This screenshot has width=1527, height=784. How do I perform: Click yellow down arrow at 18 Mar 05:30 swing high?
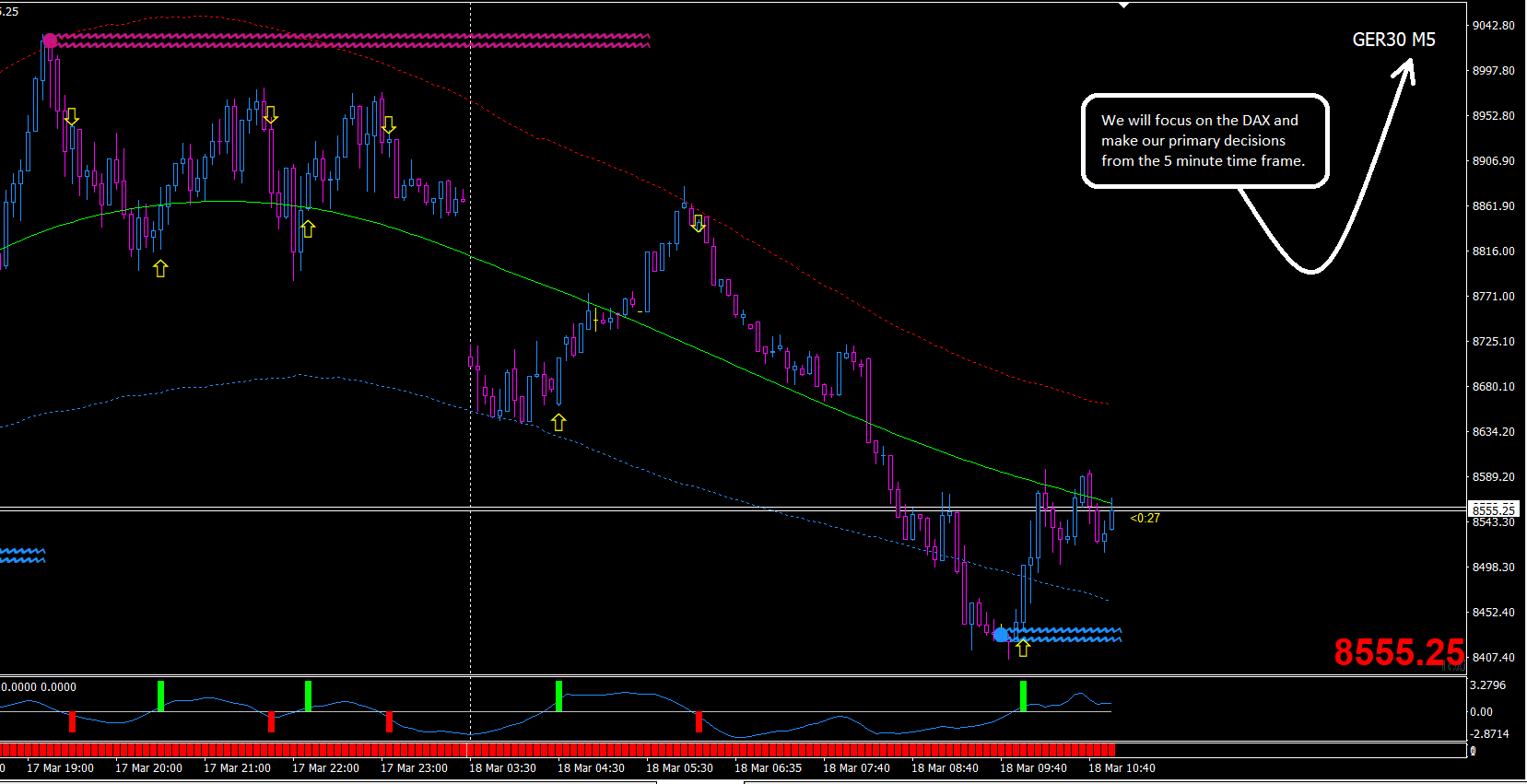click(x=698, y=223)
